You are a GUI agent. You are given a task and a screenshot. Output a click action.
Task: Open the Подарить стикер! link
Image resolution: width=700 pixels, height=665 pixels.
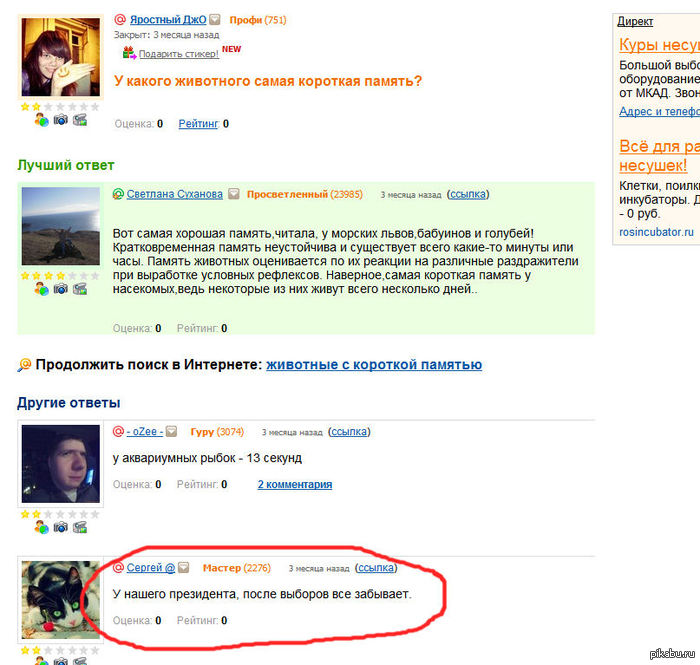pos(179,54)
